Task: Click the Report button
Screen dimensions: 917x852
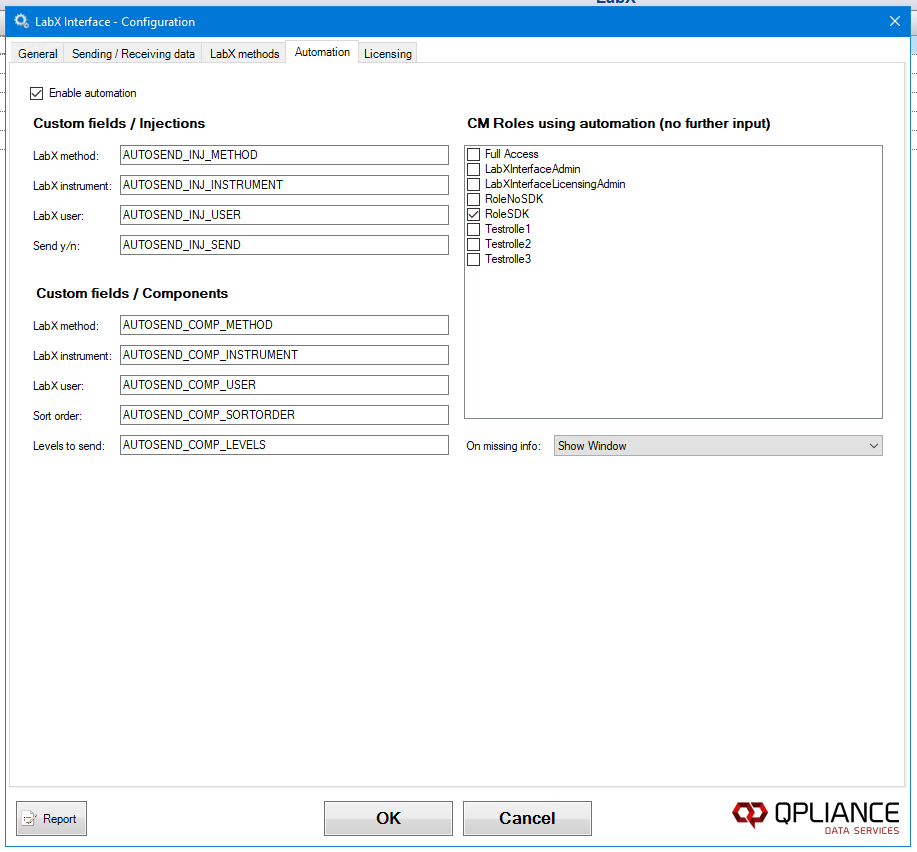Action: click(x=51, y=818)
